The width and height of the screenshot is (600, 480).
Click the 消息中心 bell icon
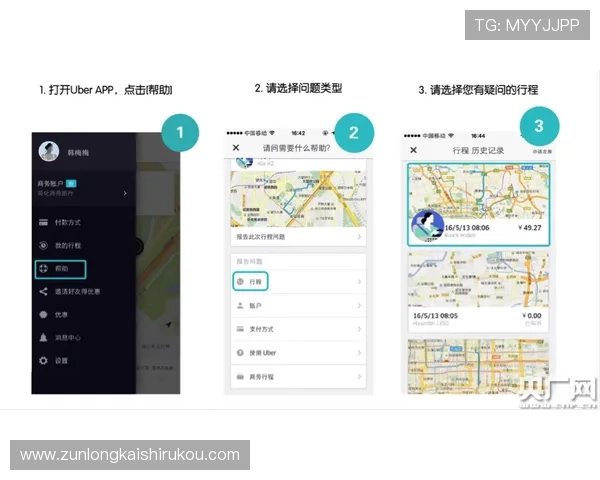click(x=43, y=338)
